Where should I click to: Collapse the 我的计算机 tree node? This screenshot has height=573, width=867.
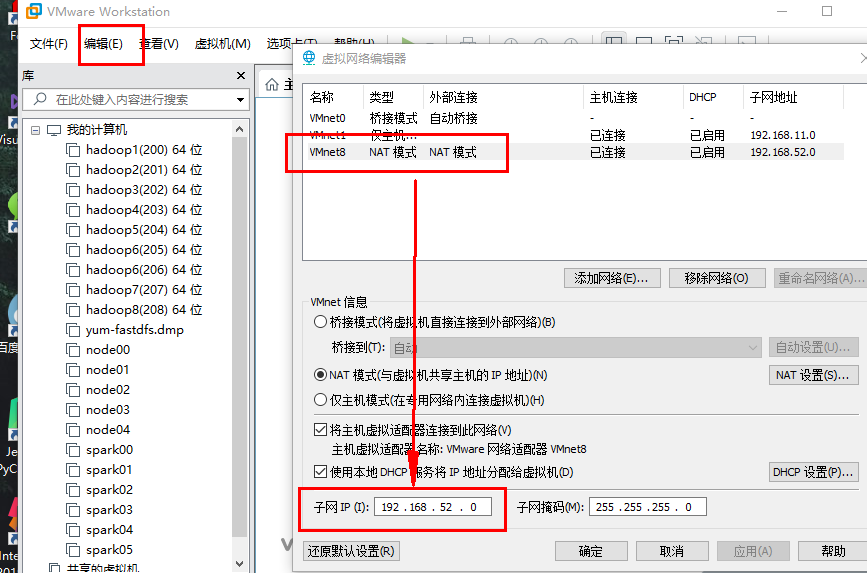tap(35, 131)
